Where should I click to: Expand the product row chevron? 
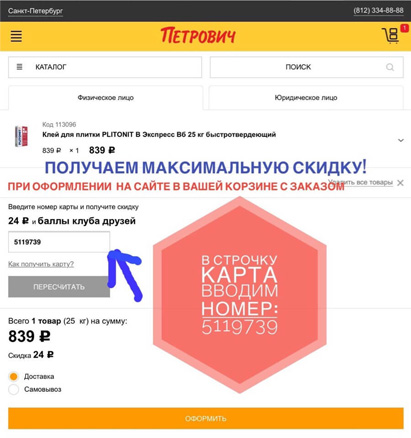401,140
